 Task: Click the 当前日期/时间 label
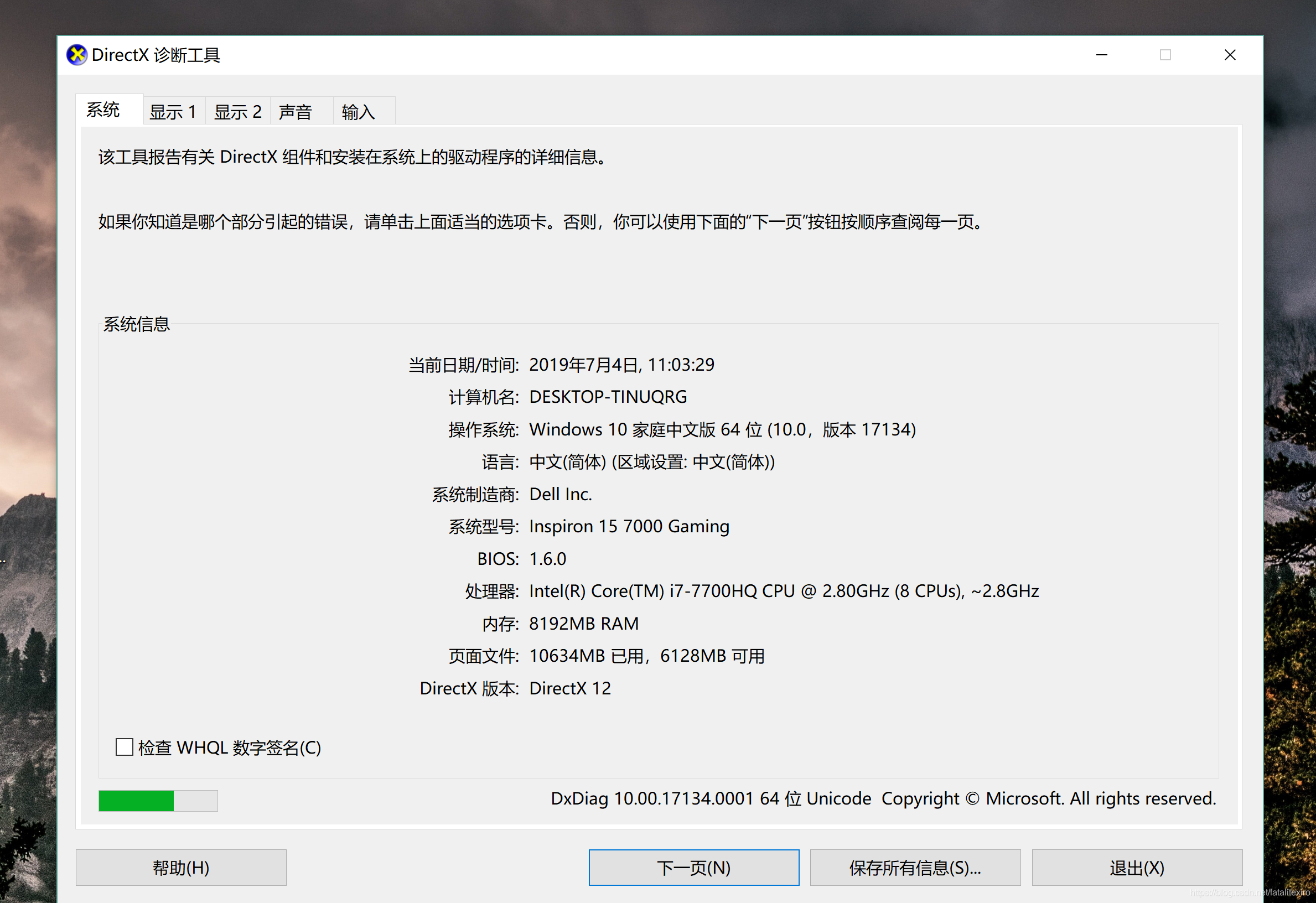pos(463,365)
